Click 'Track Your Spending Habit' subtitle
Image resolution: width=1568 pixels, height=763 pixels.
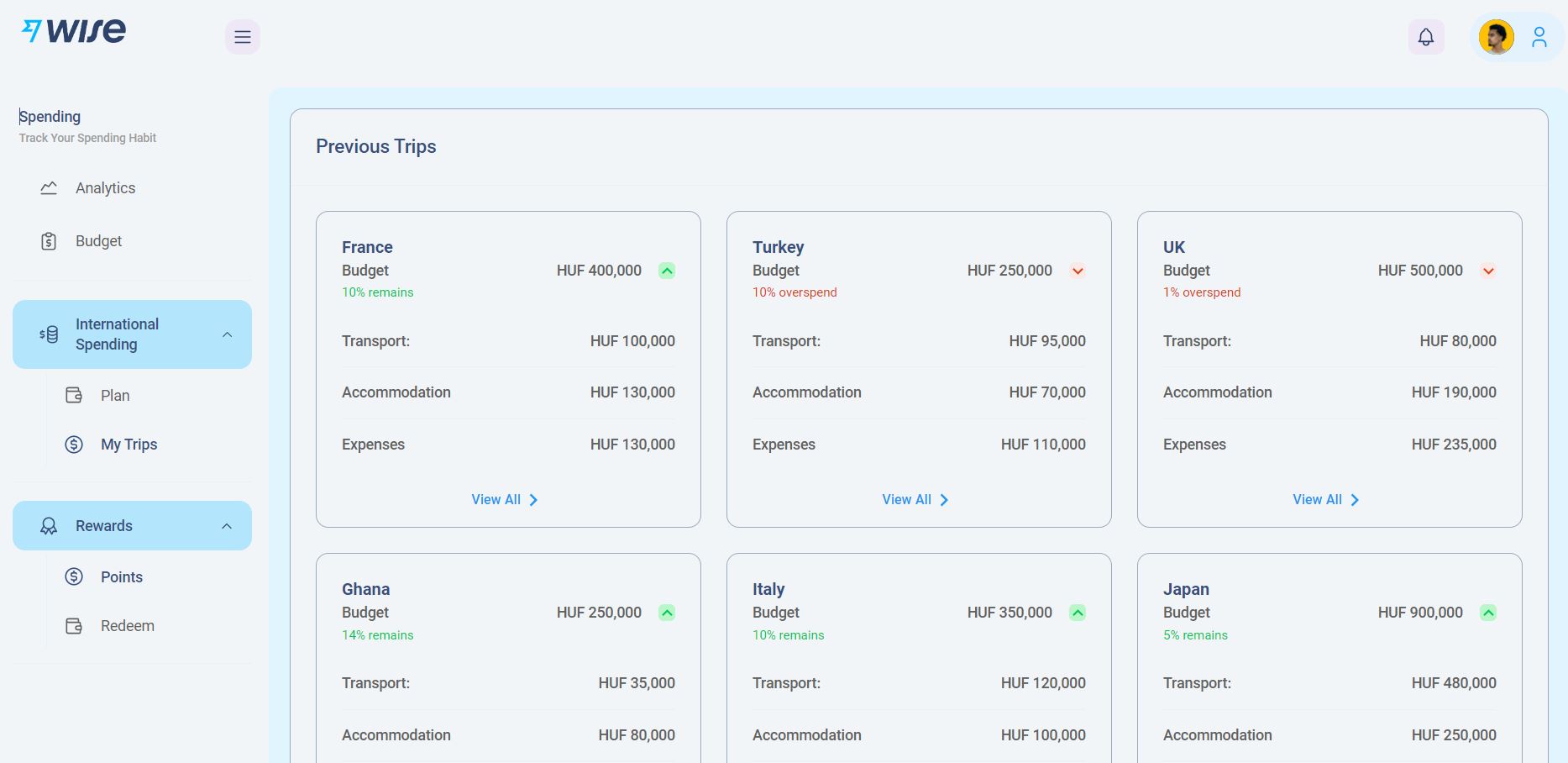click(87, 138)
